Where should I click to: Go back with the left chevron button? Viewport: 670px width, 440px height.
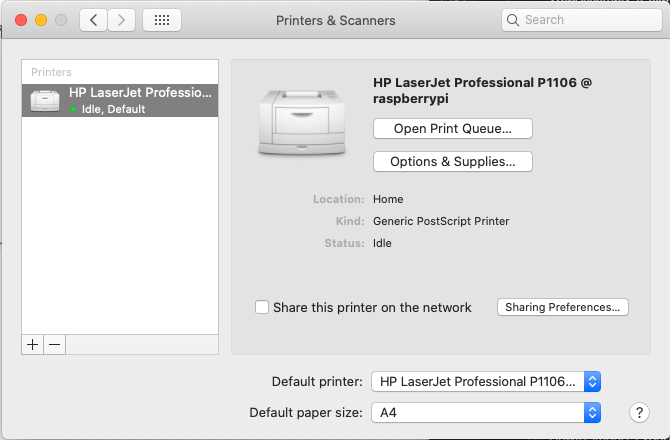tap(93, 20)
